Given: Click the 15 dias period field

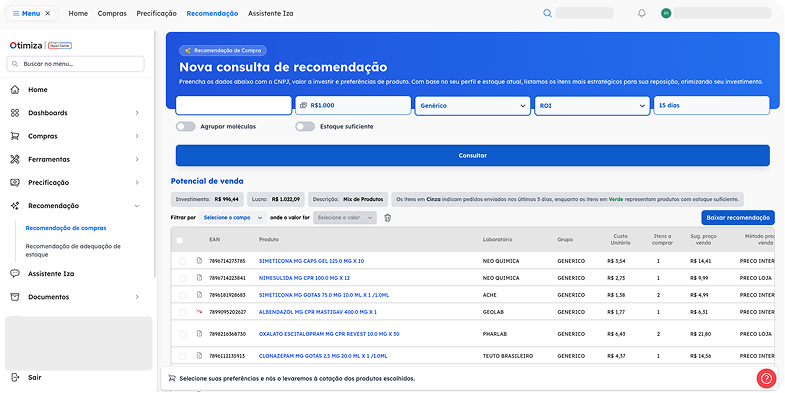Looking at the screenshot, I should 711,106.
